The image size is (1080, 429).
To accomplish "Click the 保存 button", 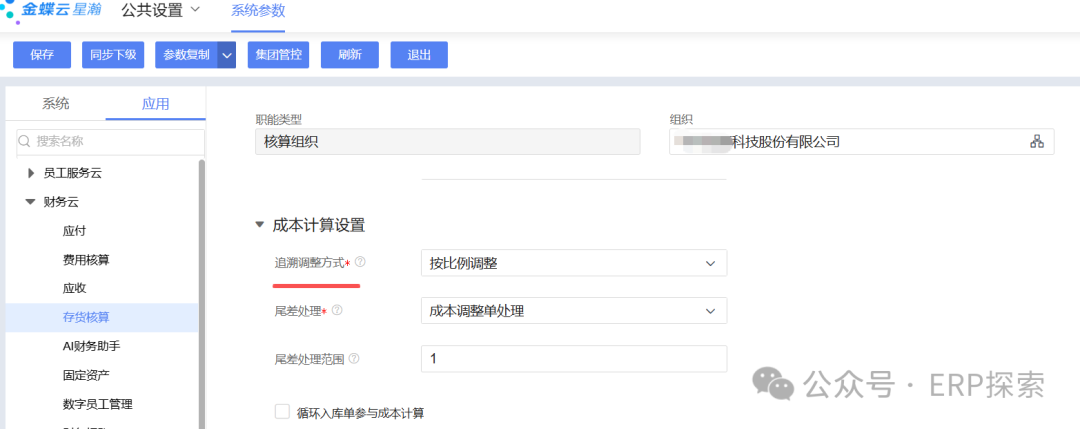I will [42, 55].
